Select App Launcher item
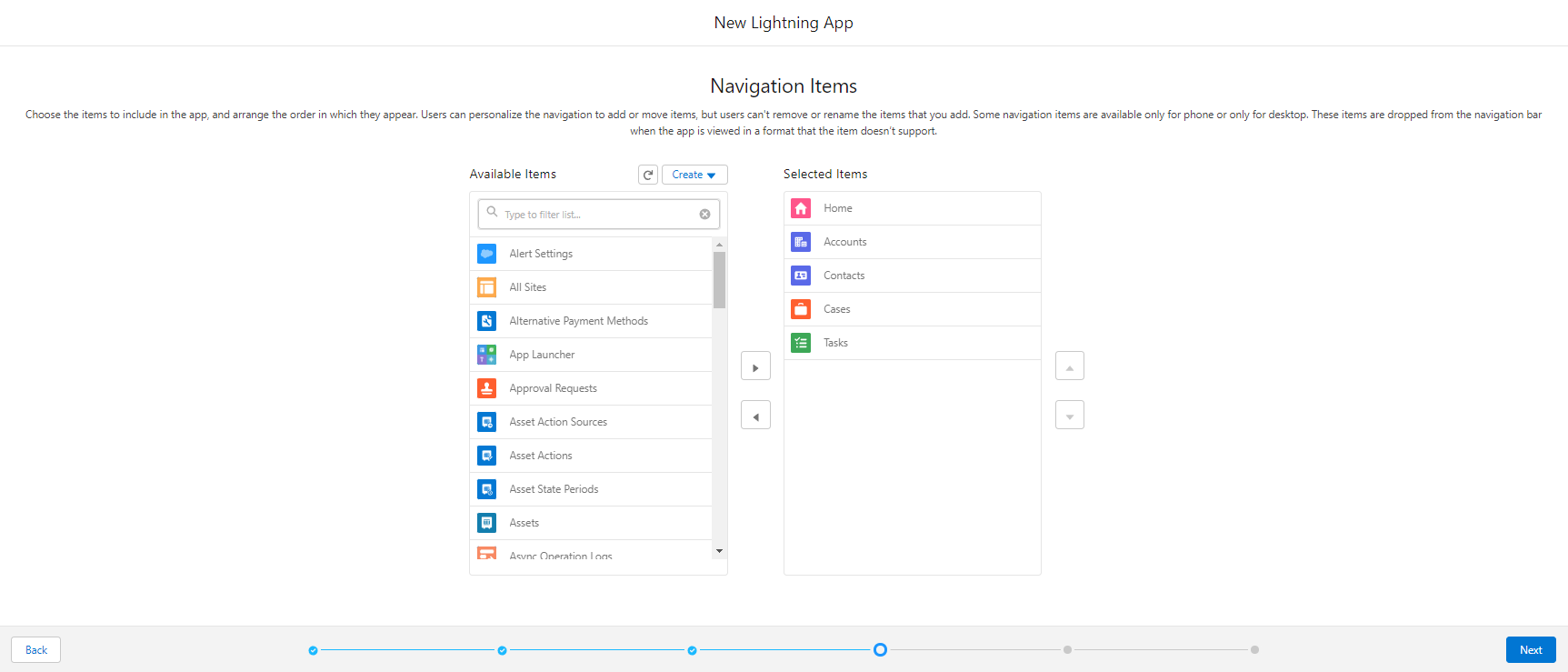Viewport: 1568px width, 672px height. pos(591,355)
